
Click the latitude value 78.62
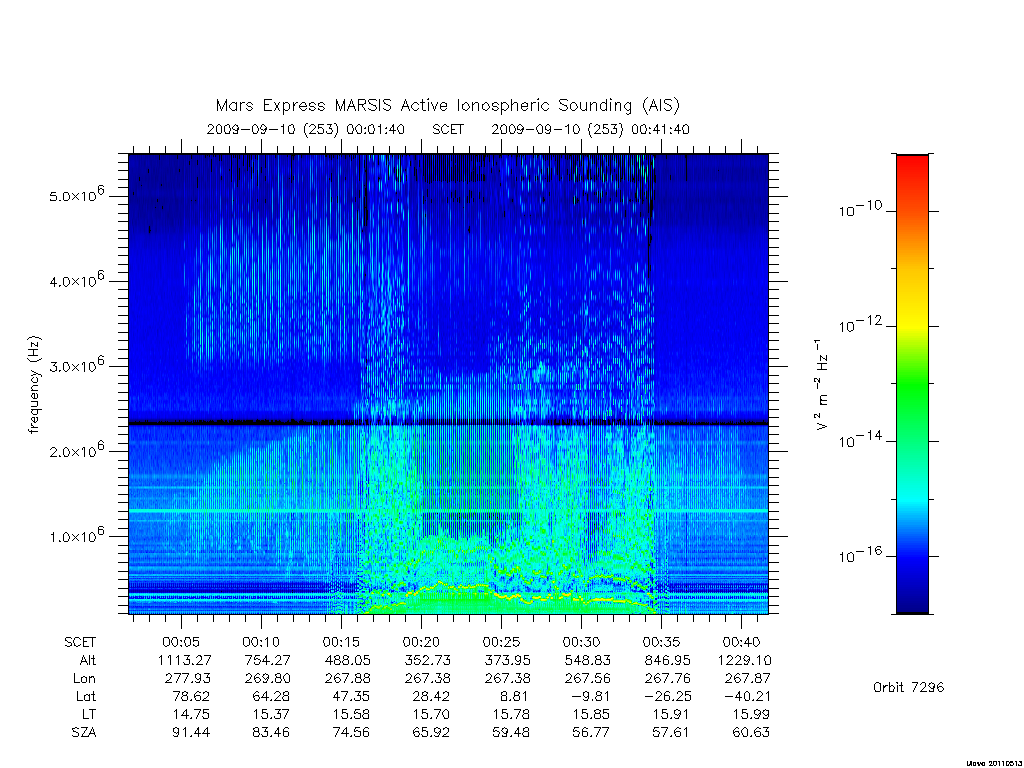click(x=190, y=696)
